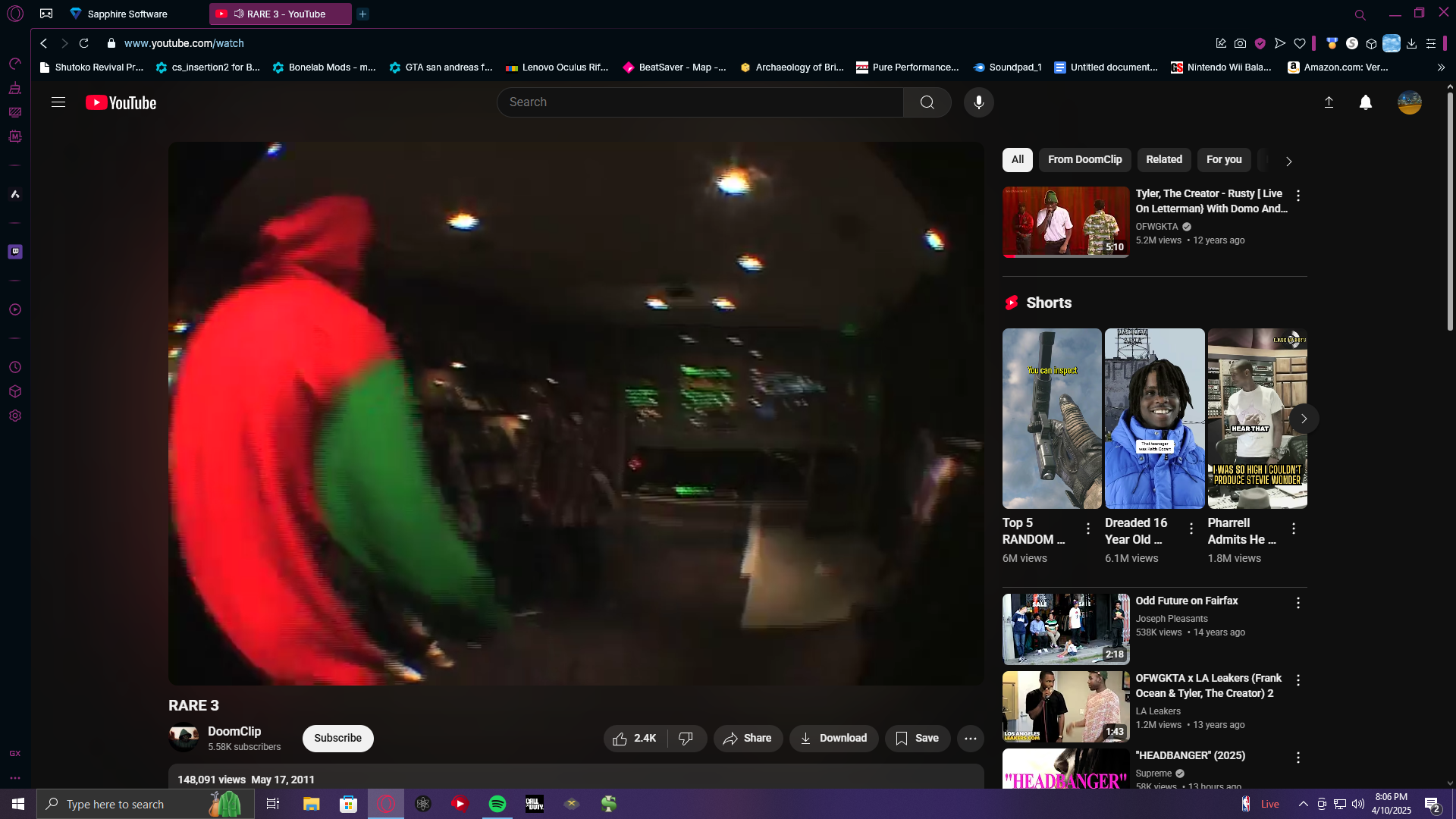The width and height of the screenshot is (1456, 819).
Task: Switch to the Sapphire Software tab
Action: click(x=127, y=14)
